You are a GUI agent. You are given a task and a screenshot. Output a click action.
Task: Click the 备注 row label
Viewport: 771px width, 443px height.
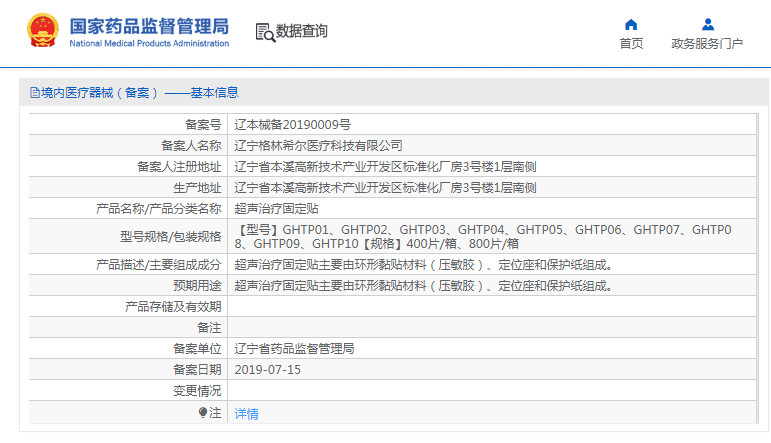209,327
